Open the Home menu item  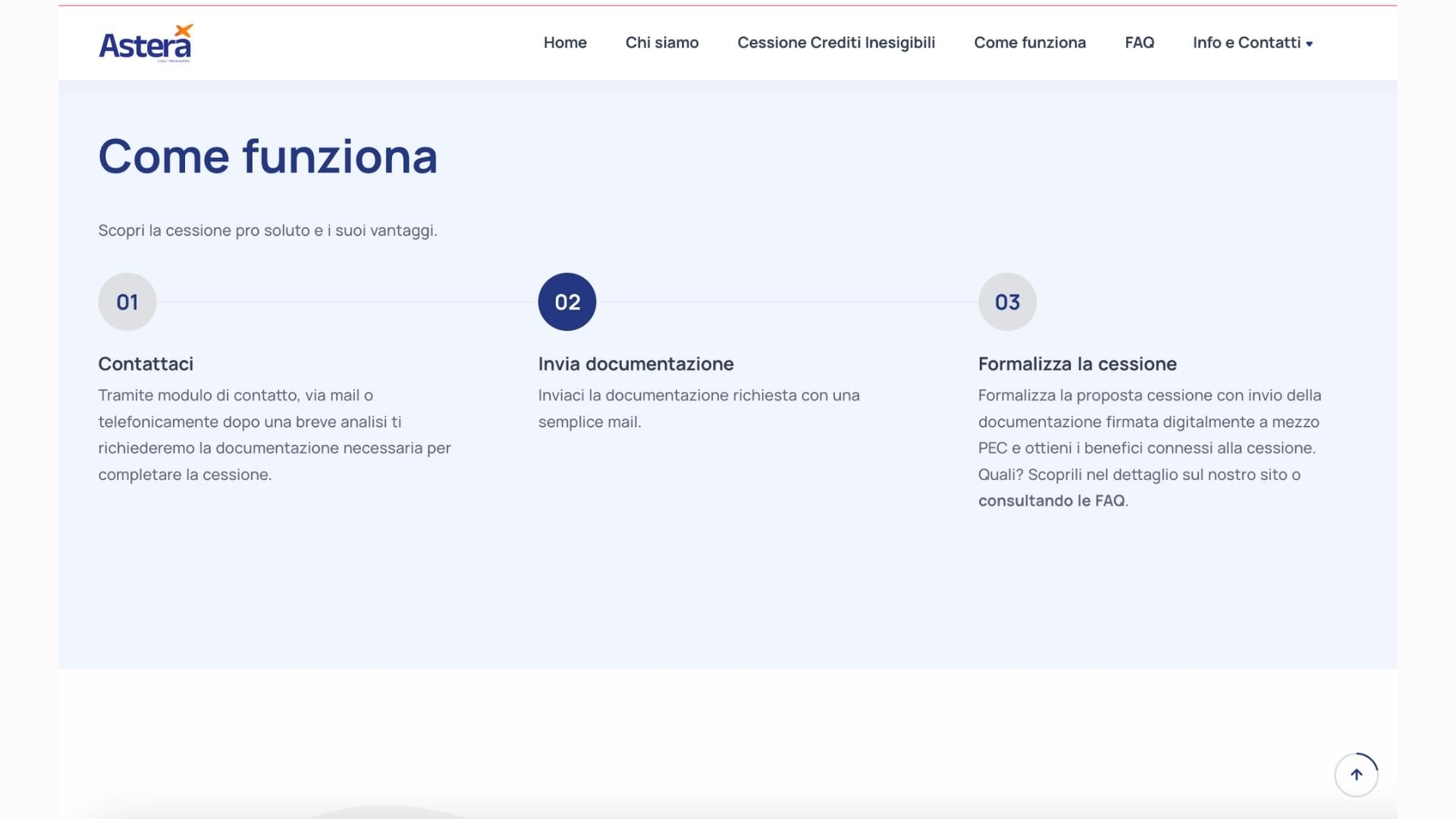pyautogui.click(x=565, y=42)
